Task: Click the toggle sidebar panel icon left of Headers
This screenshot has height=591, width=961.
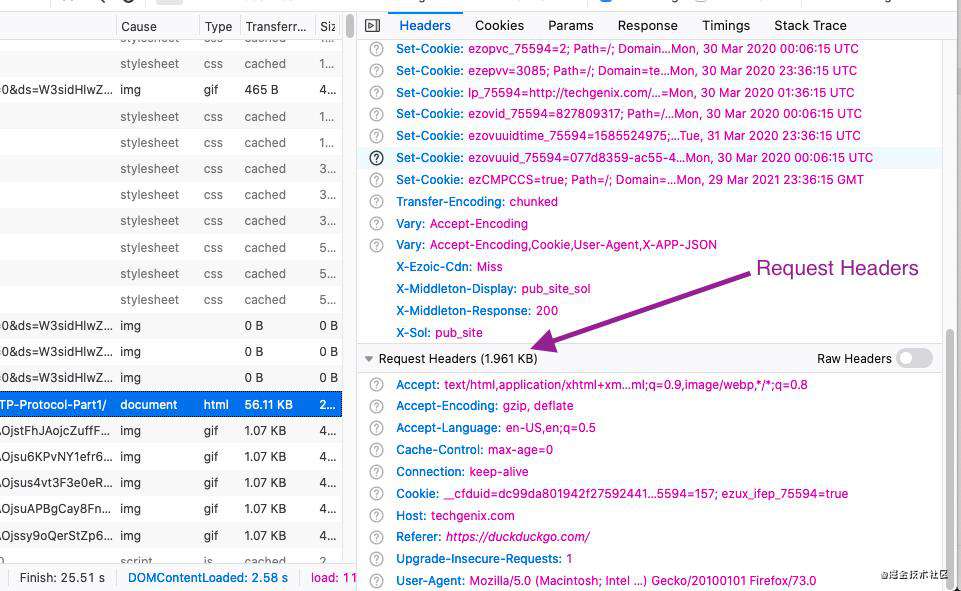Action: [372, 26]
